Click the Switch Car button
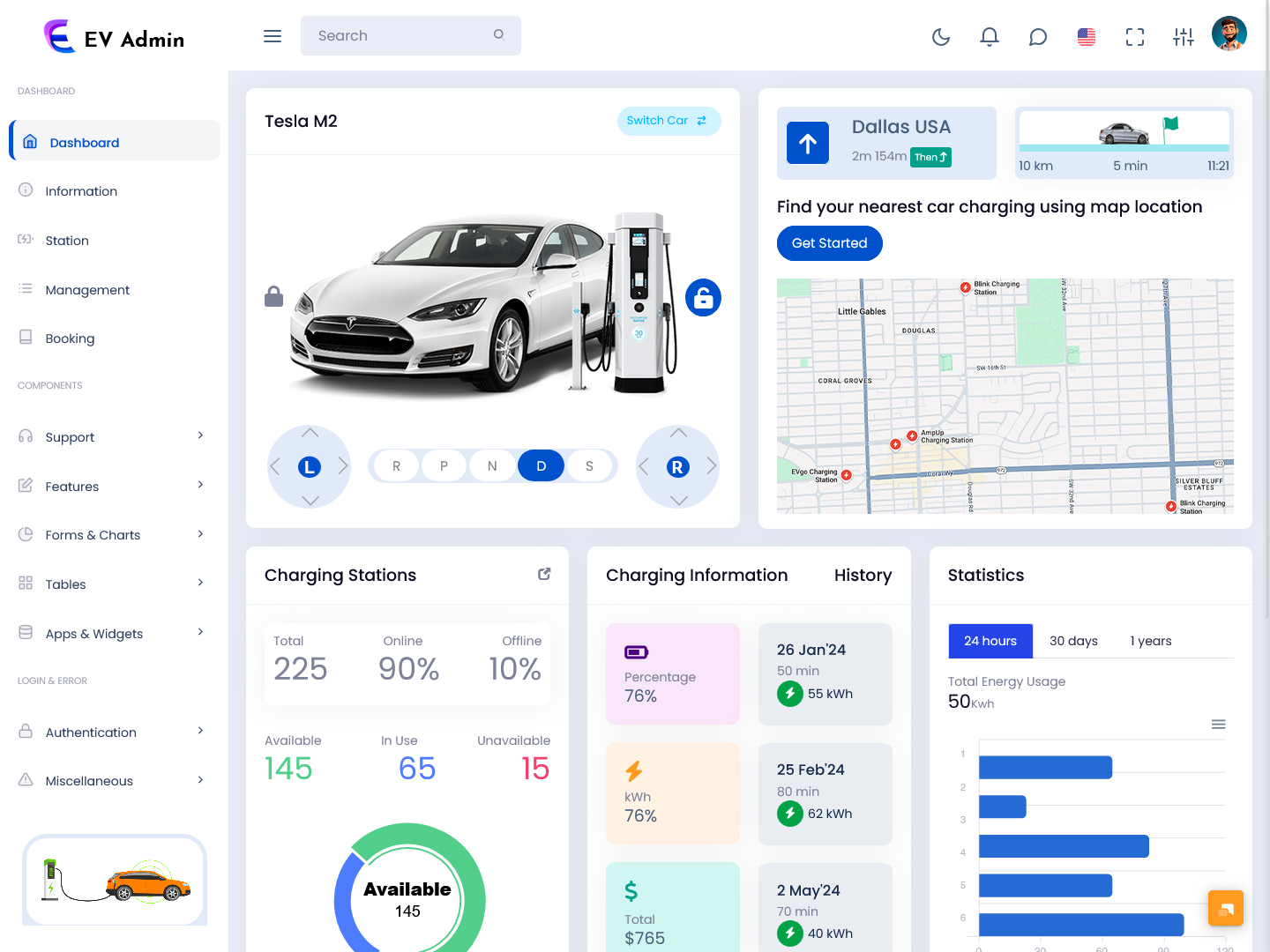This screenshot has height=952, width=1270. (669, 121)
